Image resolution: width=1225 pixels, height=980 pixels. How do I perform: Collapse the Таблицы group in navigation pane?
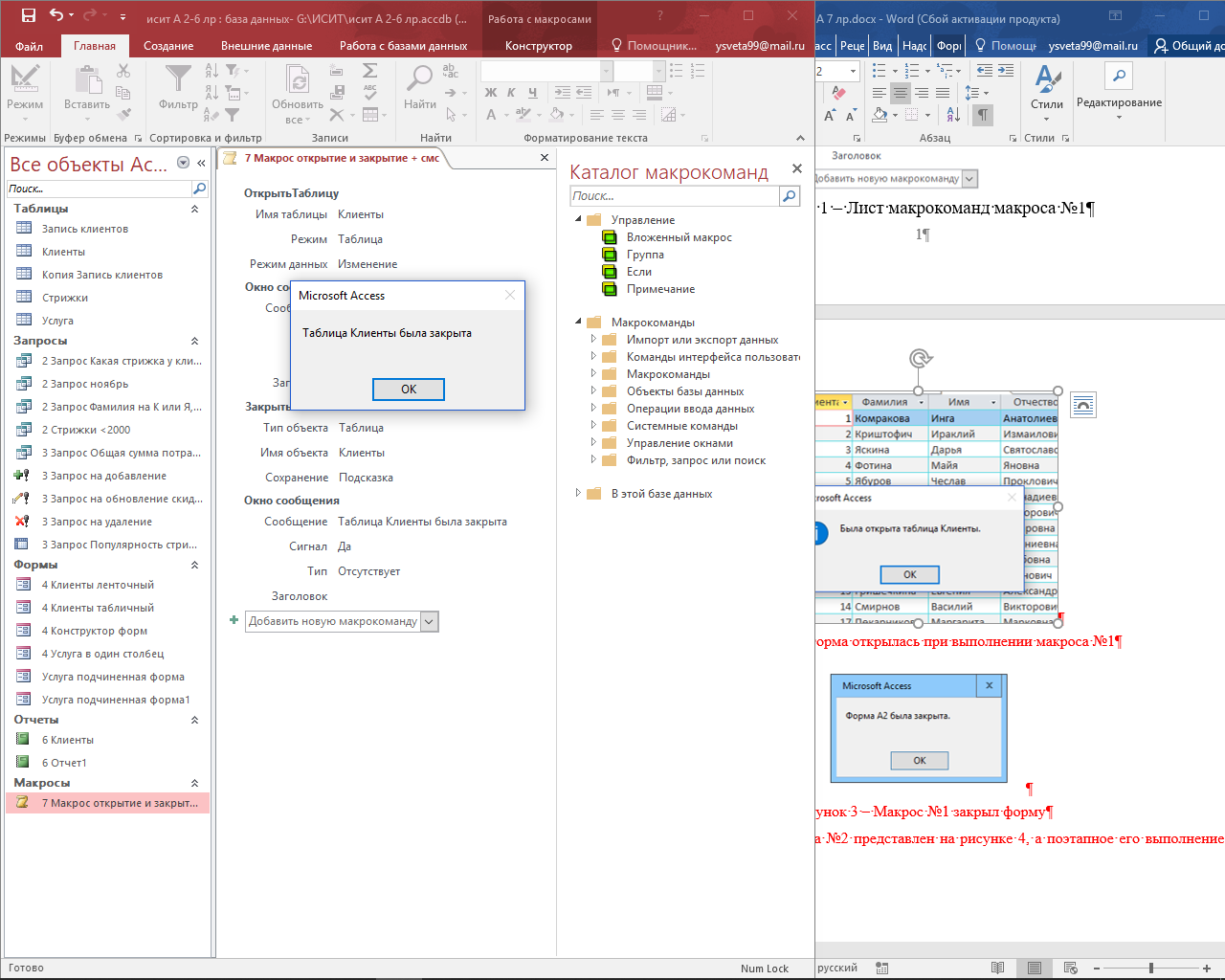pyautogui.click(x=194, y=209)
